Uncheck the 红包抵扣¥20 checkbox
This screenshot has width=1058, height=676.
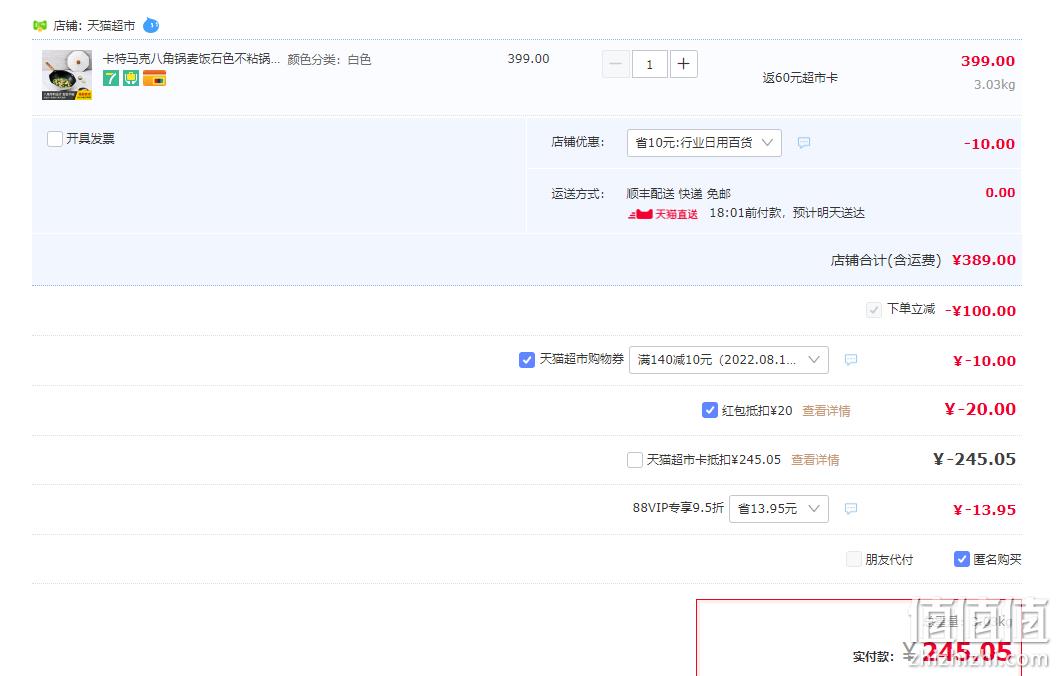pyautogui.click(x=710, y=410)
